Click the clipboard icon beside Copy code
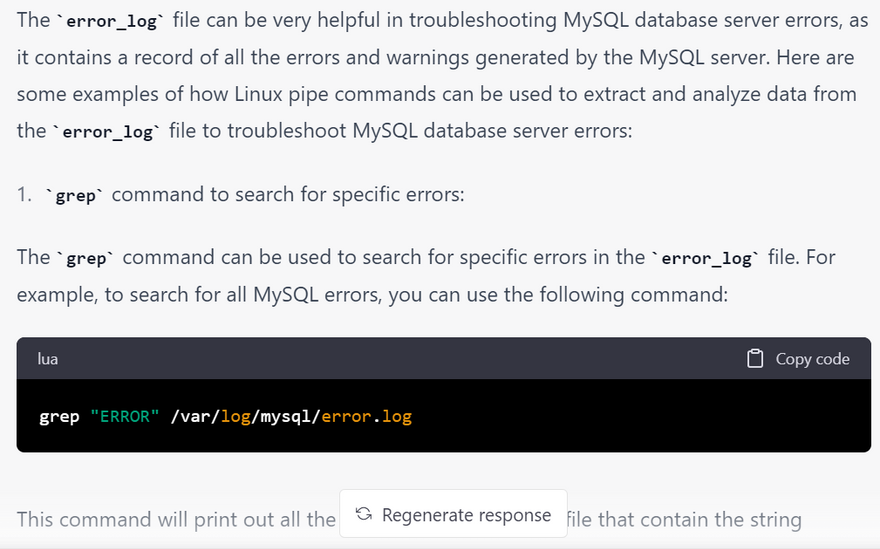Screen dimensions: 880x549 click(x=756, y=359)
